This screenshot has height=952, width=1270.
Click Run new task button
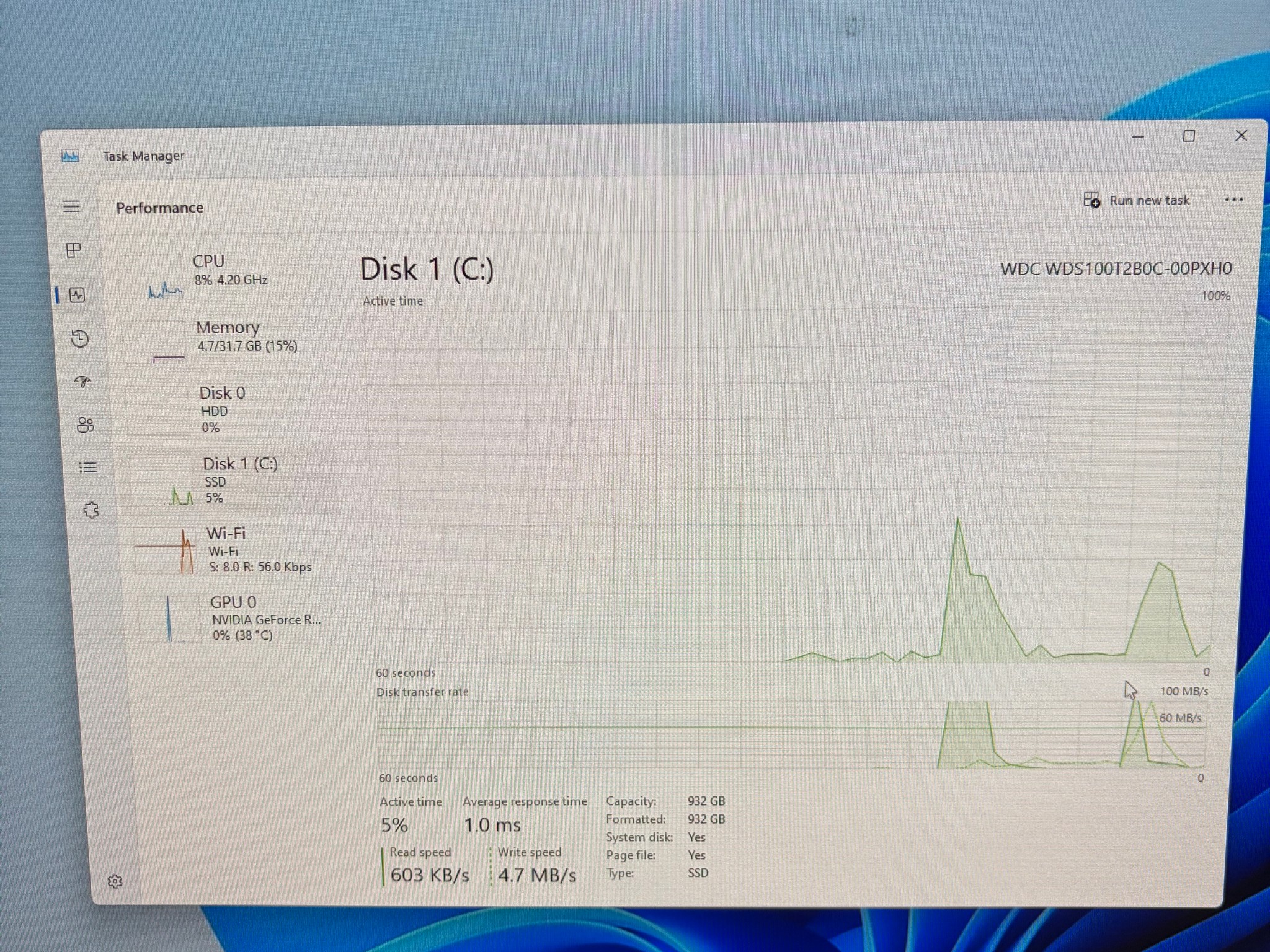tap(1137, 200)
